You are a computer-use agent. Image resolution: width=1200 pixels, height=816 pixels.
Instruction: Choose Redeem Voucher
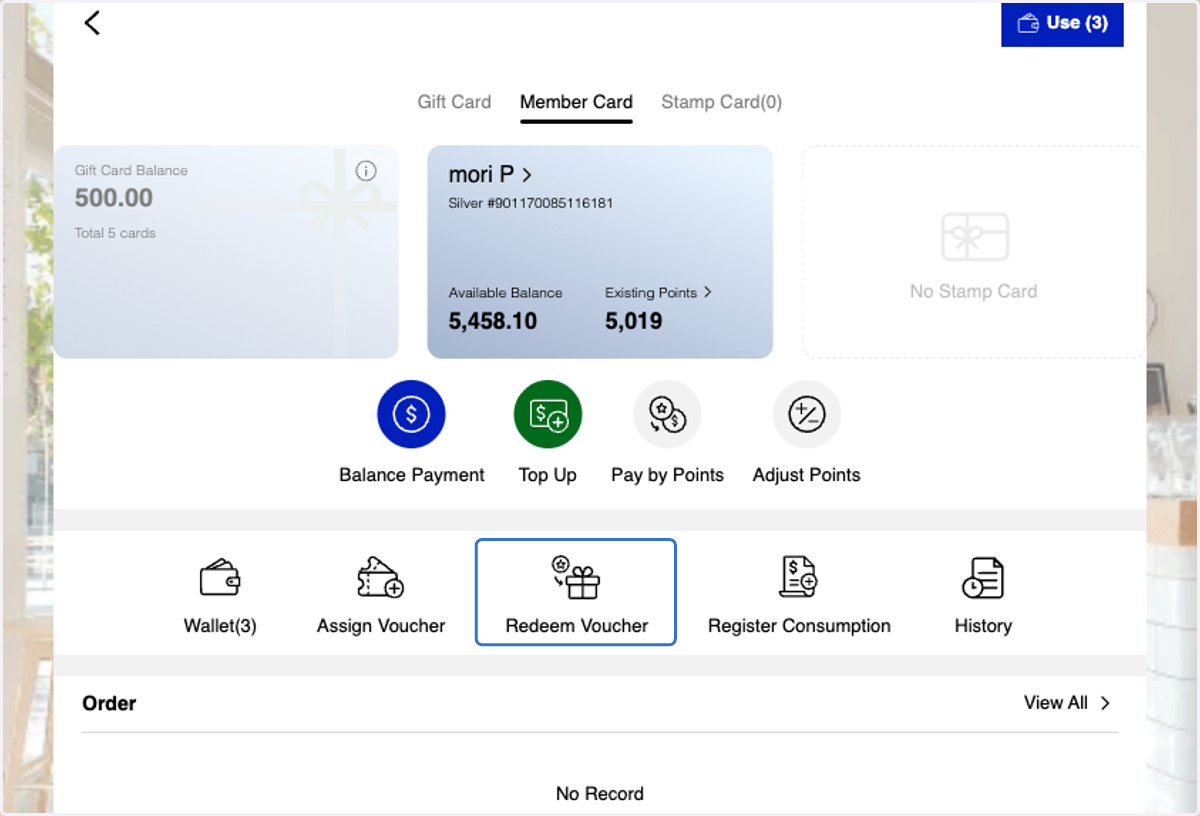pos(576,592)
